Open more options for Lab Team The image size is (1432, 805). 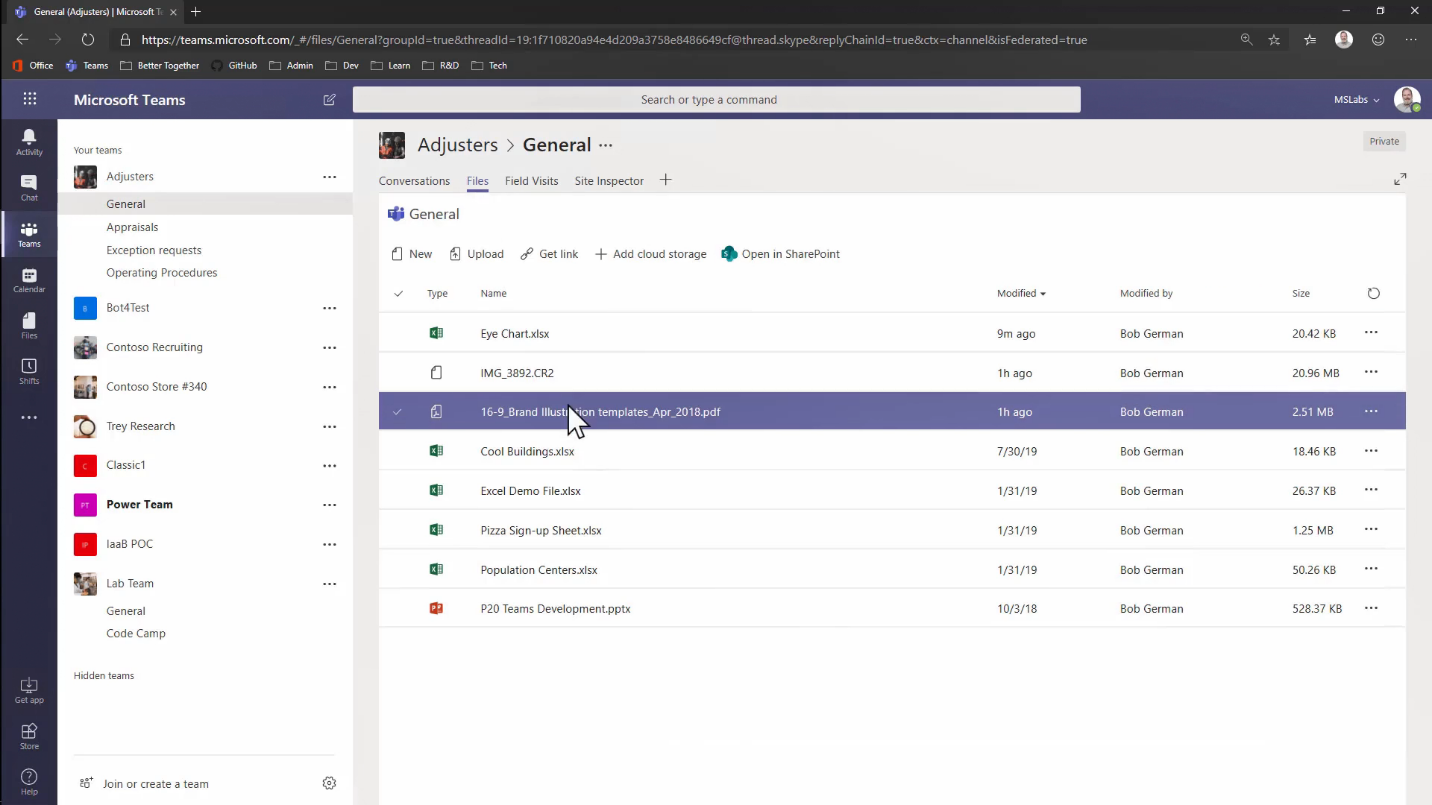(x=329, y=584)
